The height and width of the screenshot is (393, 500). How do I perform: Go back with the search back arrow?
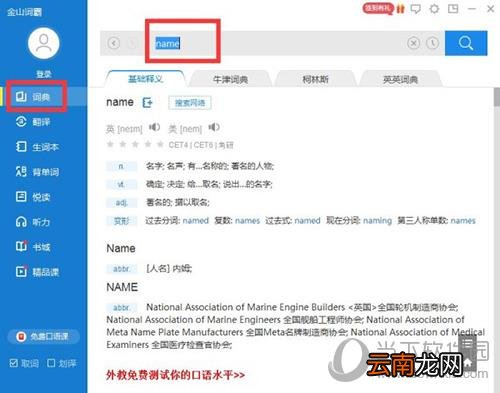pos(114,43)
